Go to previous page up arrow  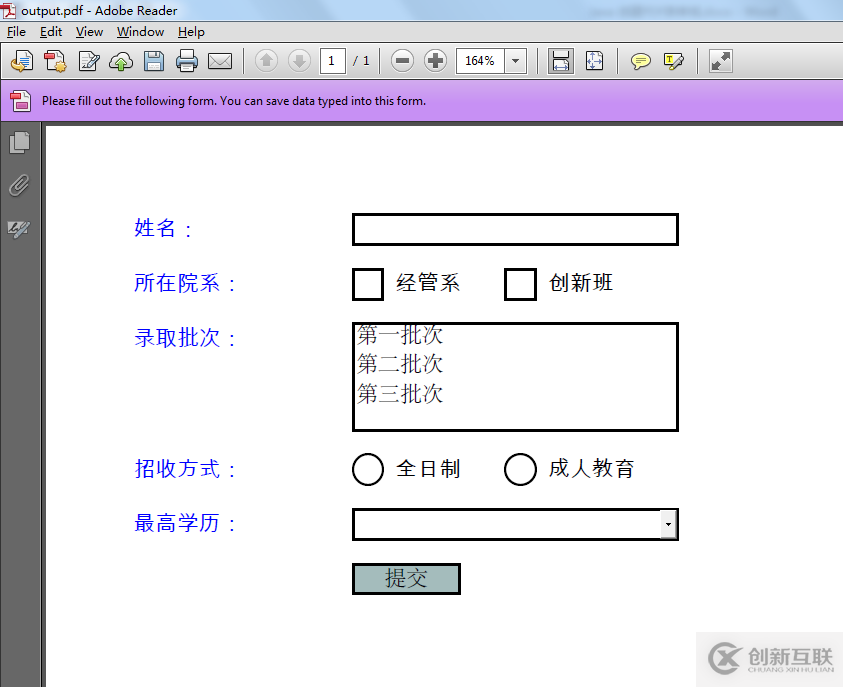tap(266, 61)
